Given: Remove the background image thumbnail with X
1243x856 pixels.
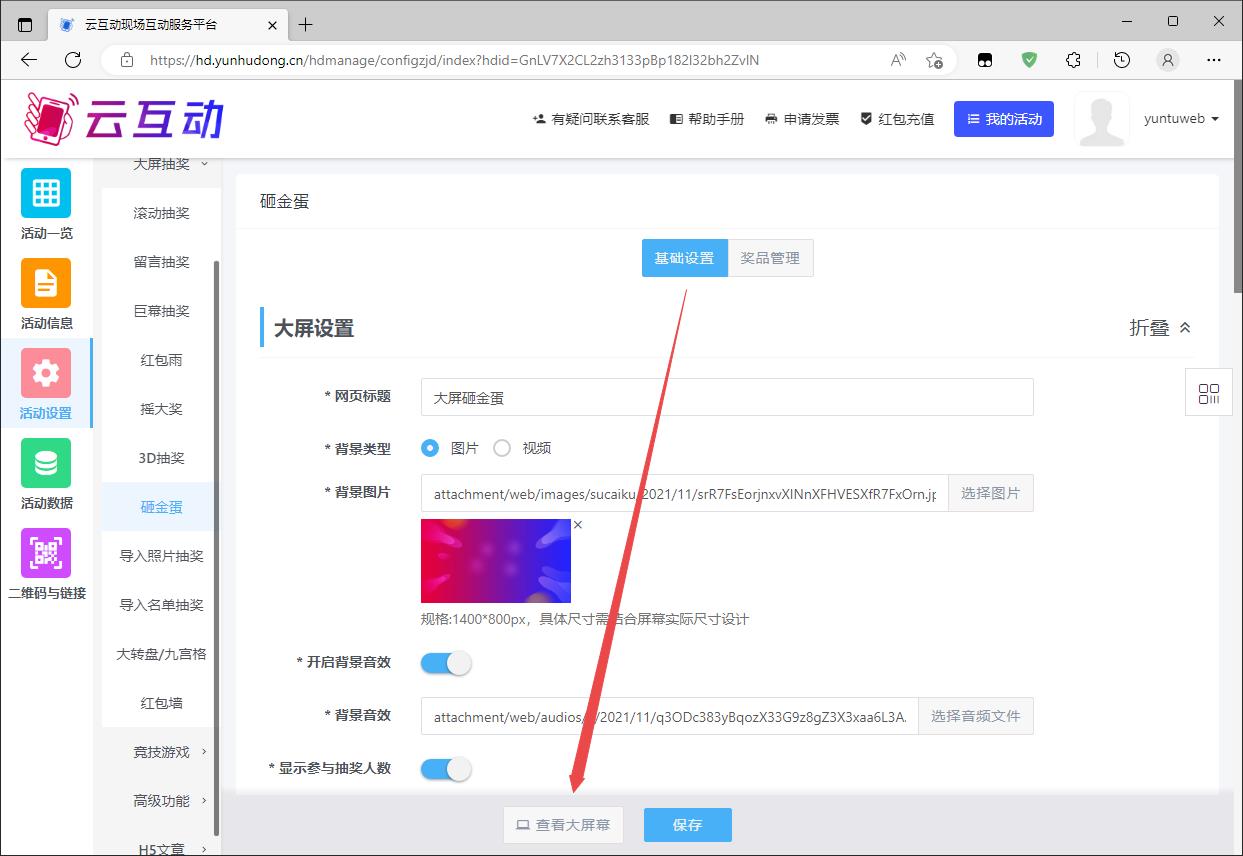Looking at the screenshot, I should (578, 525).
